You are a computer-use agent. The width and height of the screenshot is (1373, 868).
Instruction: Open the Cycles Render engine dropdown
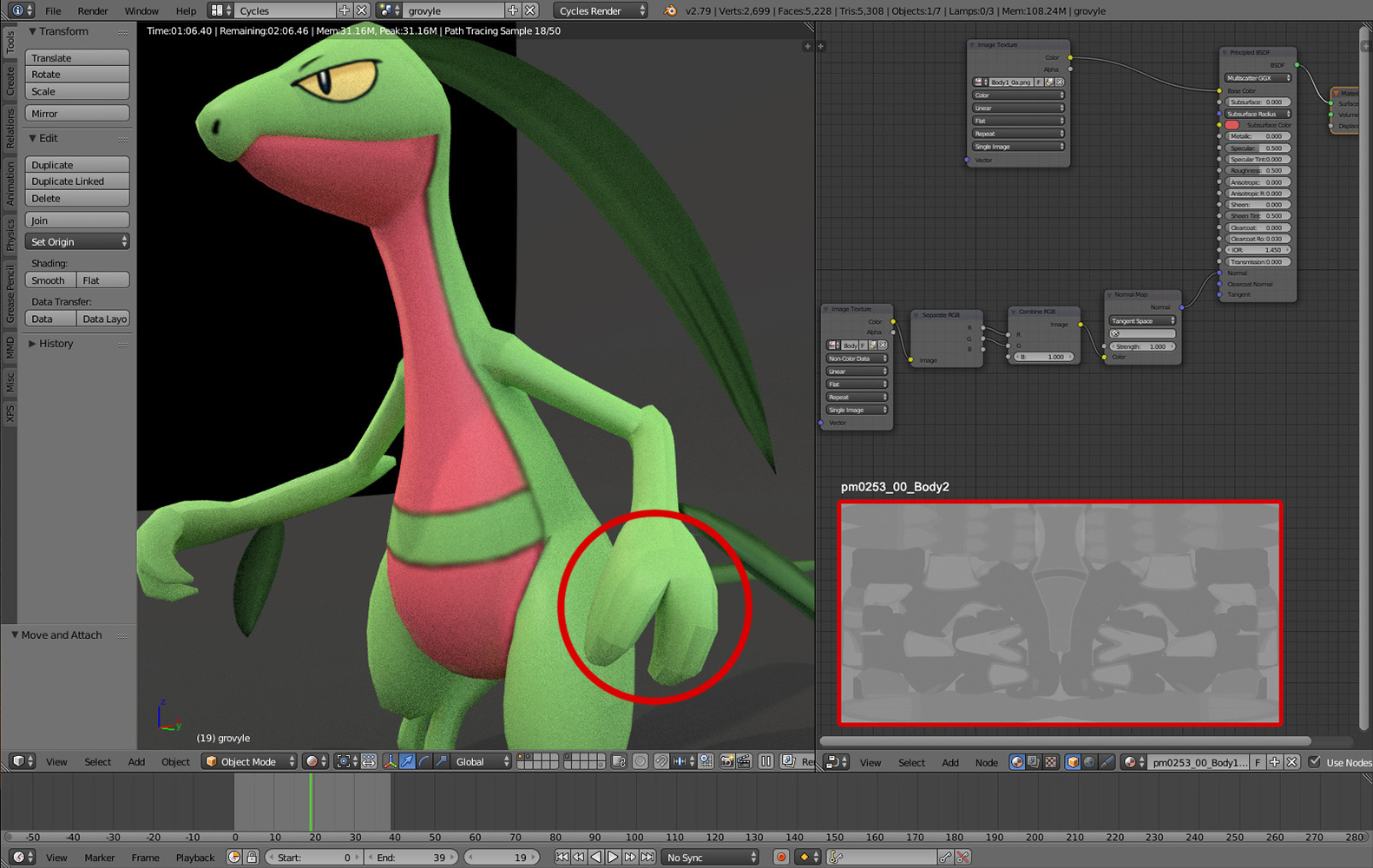[x=601, y=10]
